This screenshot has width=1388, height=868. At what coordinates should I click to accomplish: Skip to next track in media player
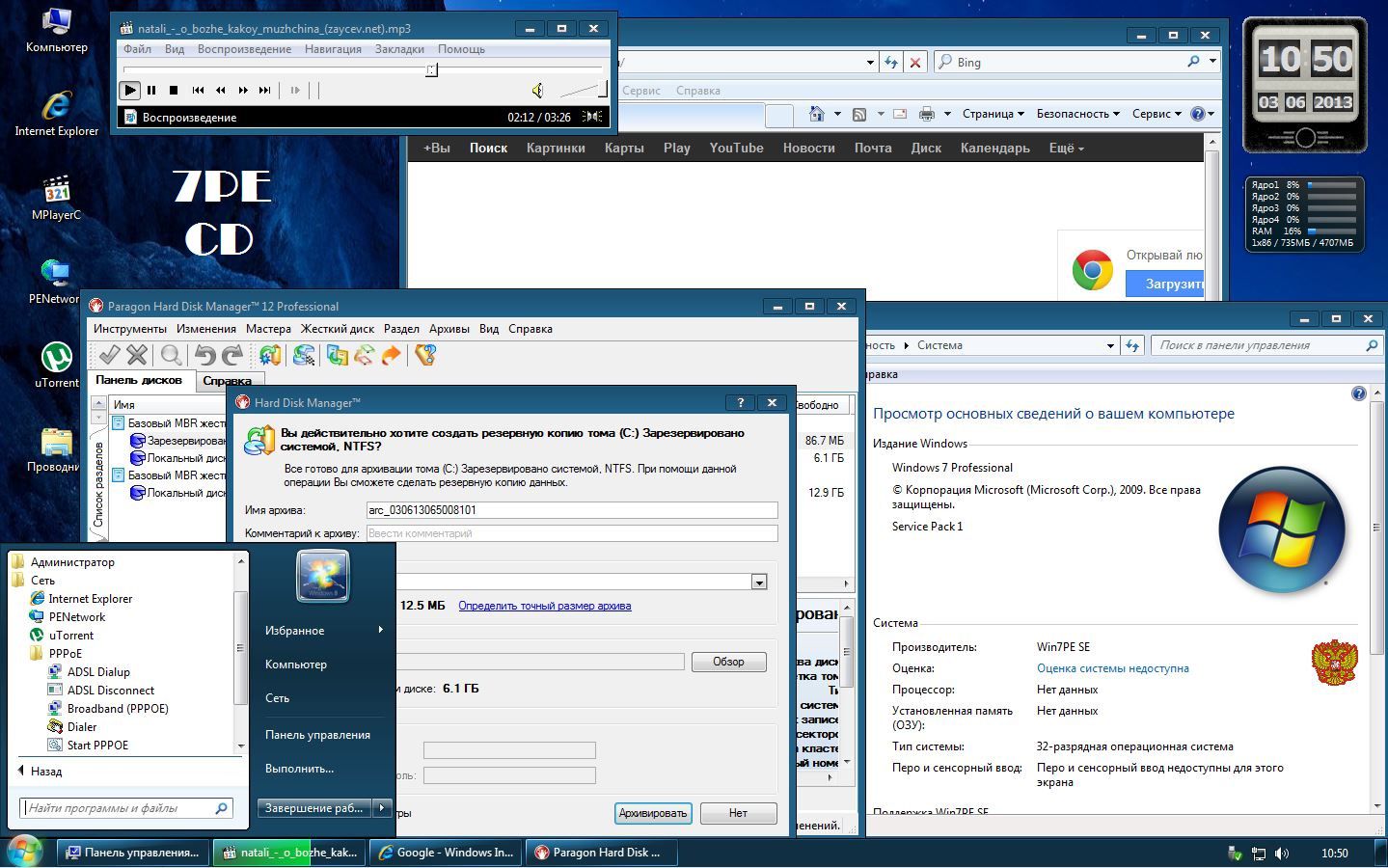click(x=264, y=90)
